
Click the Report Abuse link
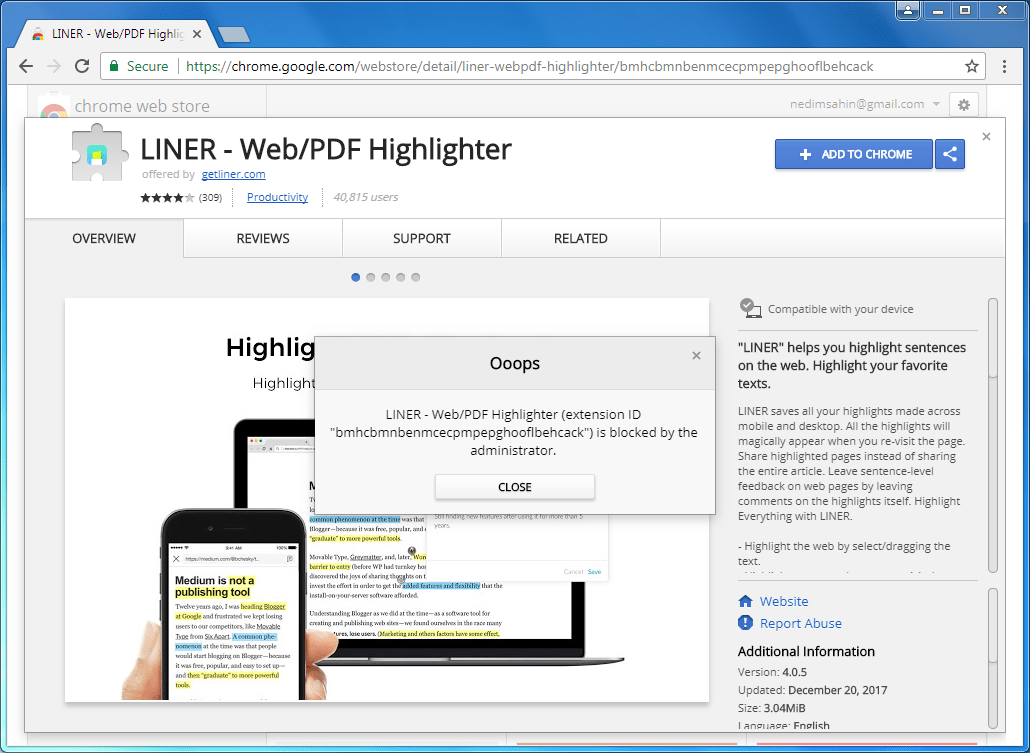click(800, 623)
